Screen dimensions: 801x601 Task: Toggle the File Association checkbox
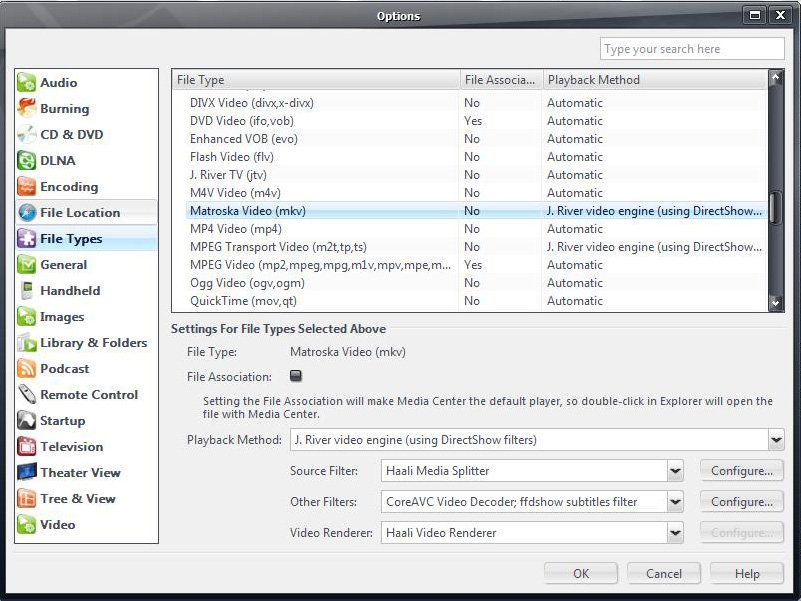pos(296,376)
